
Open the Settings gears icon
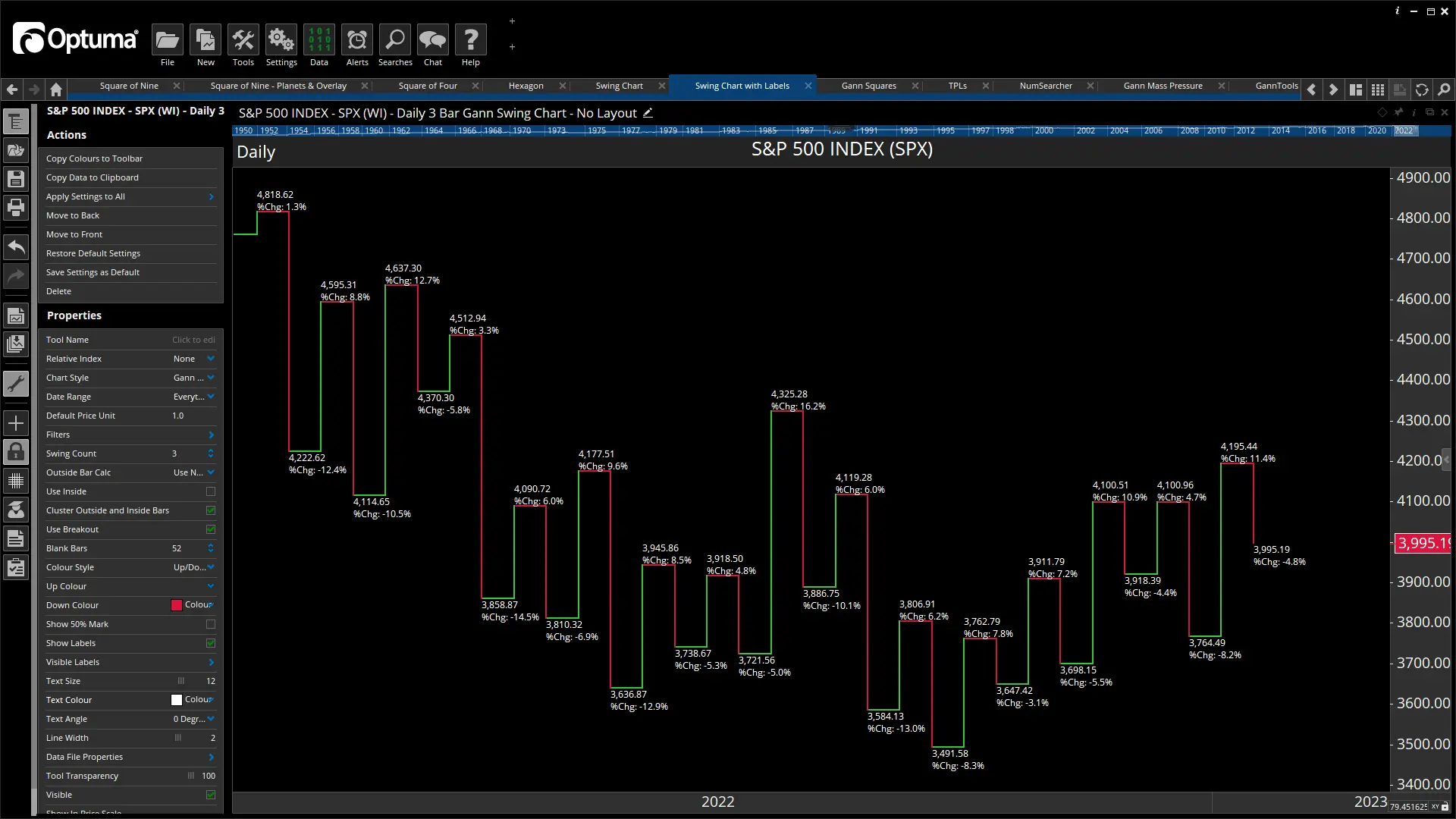[x=281, y=40]
